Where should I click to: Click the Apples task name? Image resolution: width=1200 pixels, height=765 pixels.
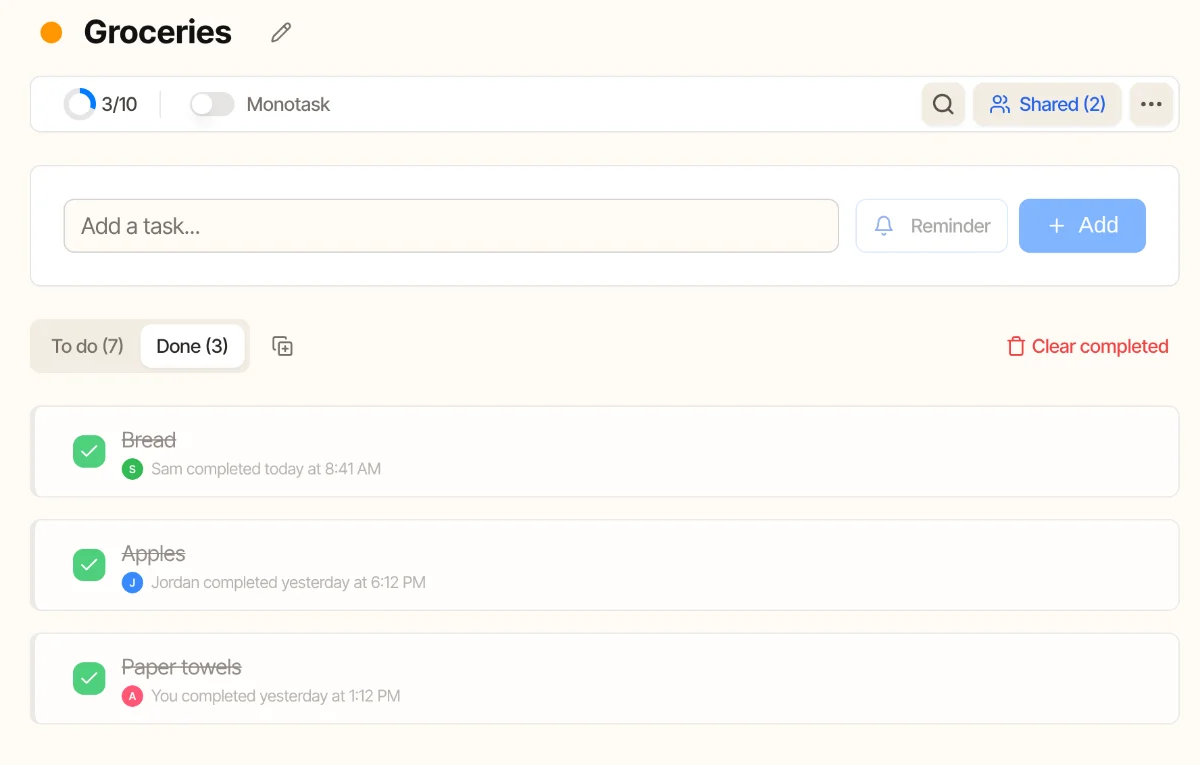click(x=154, y=554)
